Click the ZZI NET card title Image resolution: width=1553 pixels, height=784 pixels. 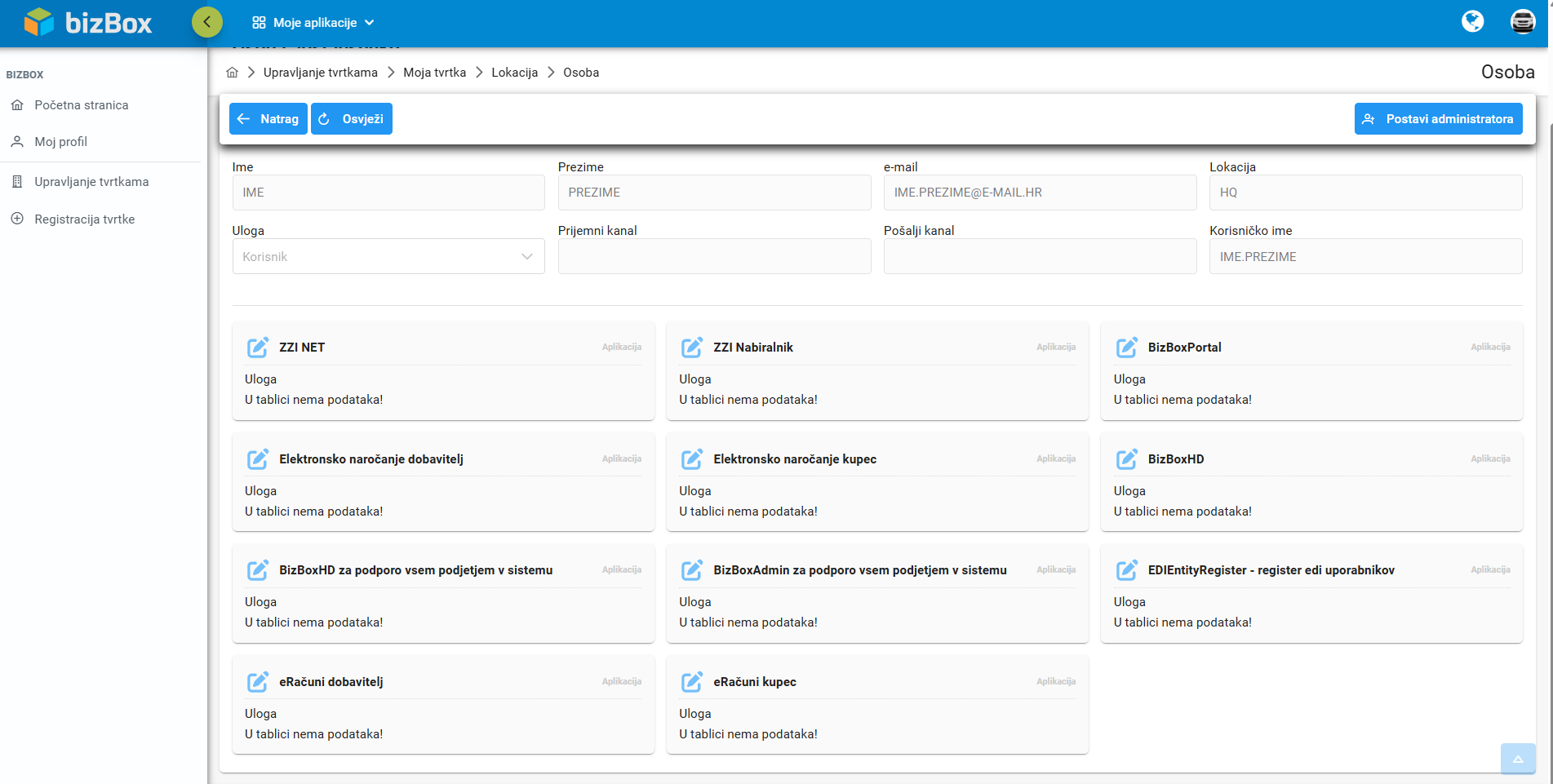[x=302, y=348]
